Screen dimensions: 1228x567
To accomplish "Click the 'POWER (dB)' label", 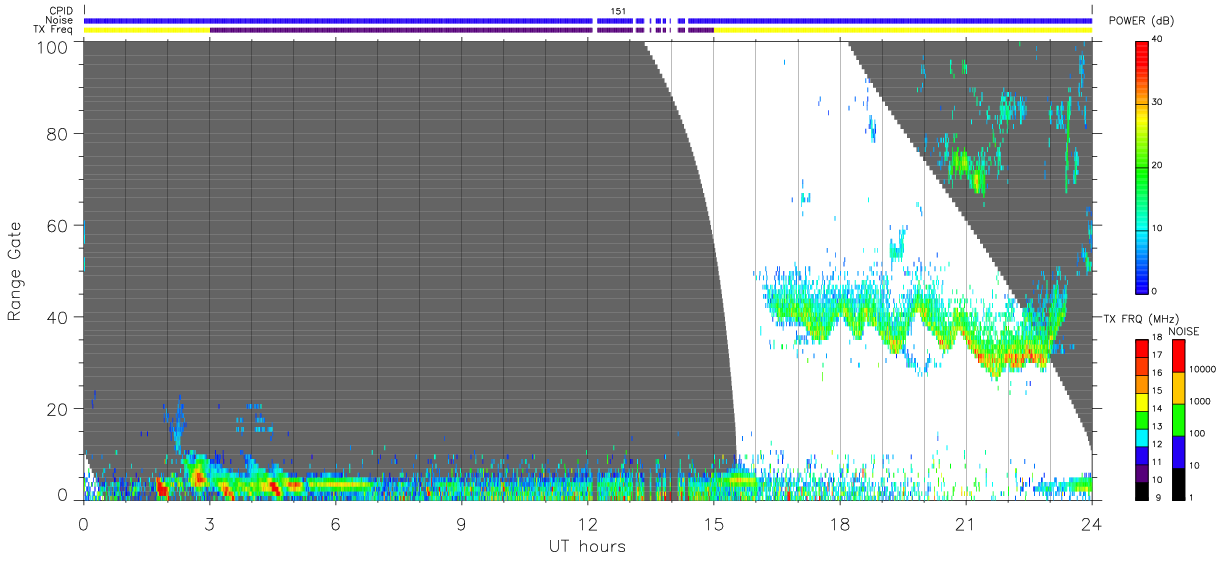I will point(1142,21).
